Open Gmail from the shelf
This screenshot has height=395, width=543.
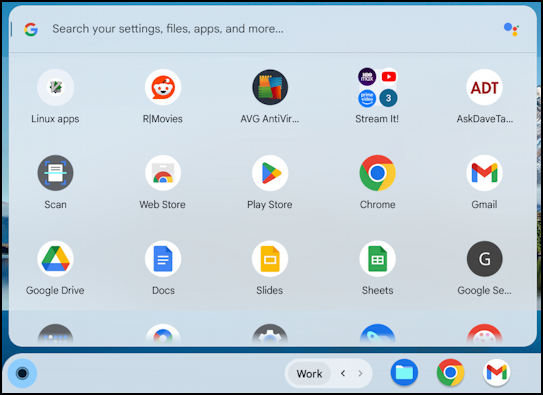[497, 372]
